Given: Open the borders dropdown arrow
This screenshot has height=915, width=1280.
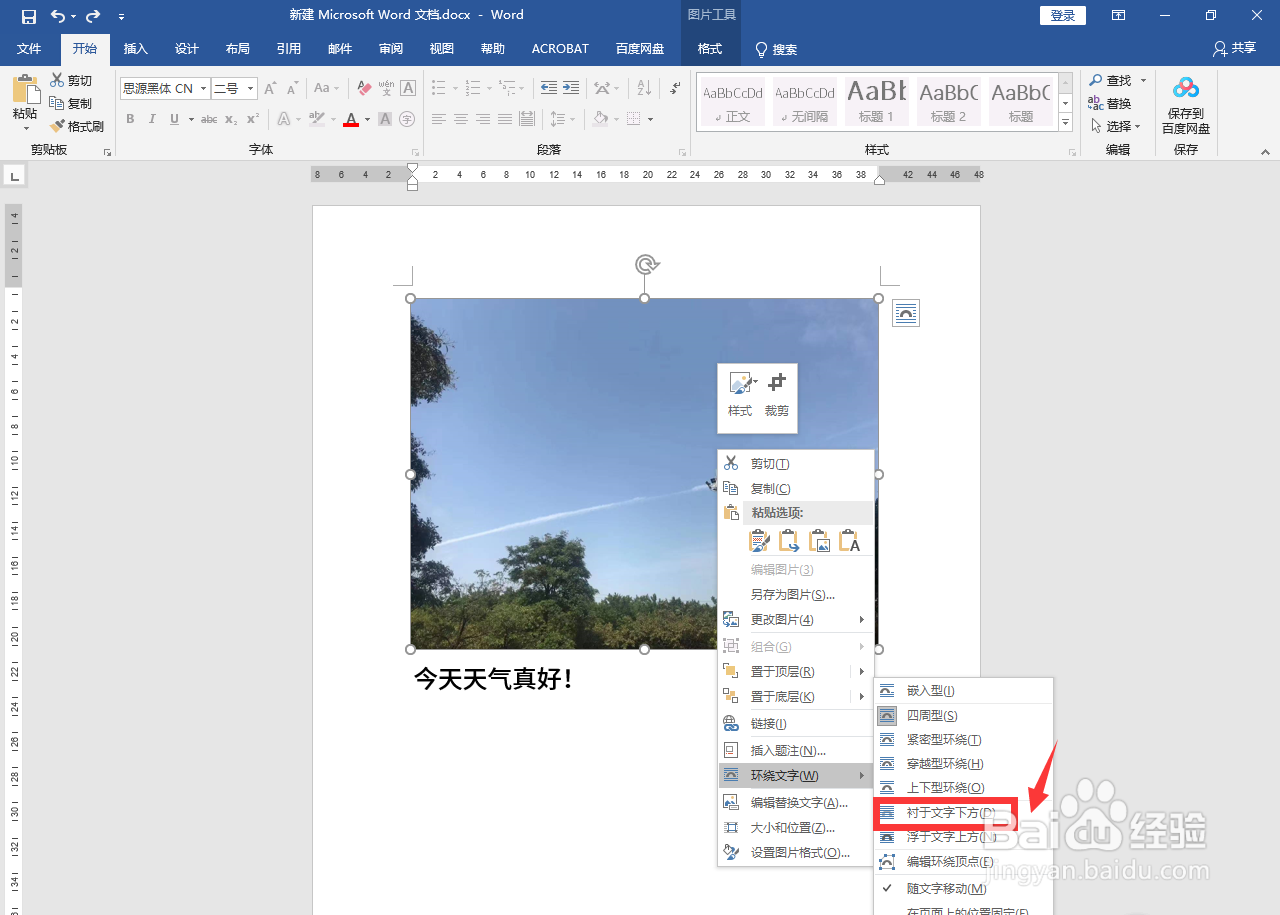Looking at the screenshot, I should click(651, 119).
